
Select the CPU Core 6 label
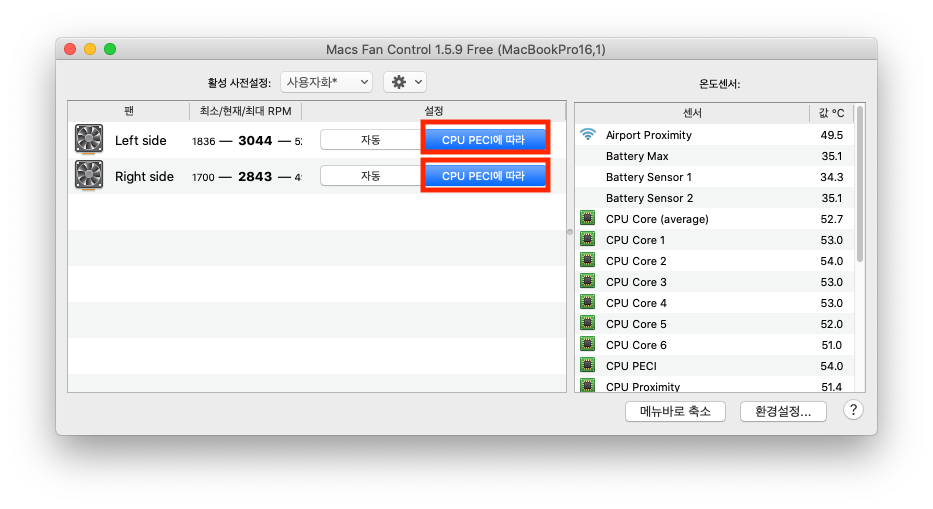[x=636, y=345]
